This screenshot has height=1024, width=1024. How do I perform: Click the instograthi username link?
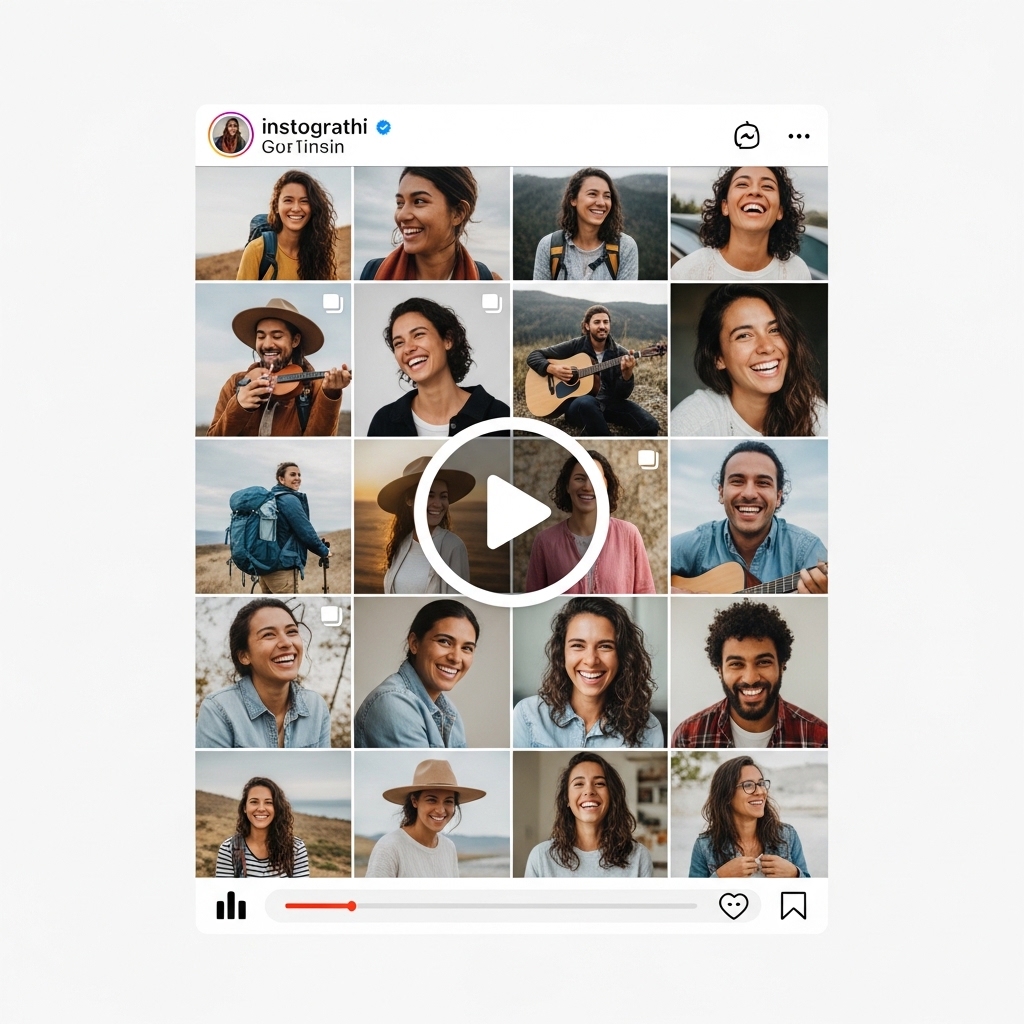(x=315, y=127)
